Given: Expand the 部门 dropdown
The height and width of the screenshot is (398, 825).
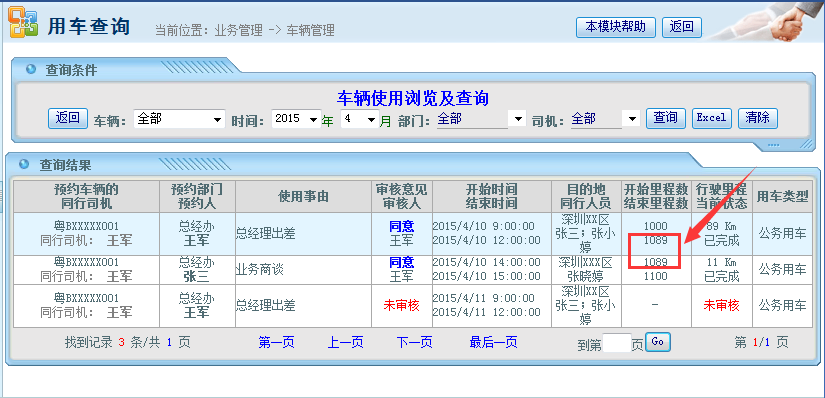Looking at the screenshot, I should 481,118.
